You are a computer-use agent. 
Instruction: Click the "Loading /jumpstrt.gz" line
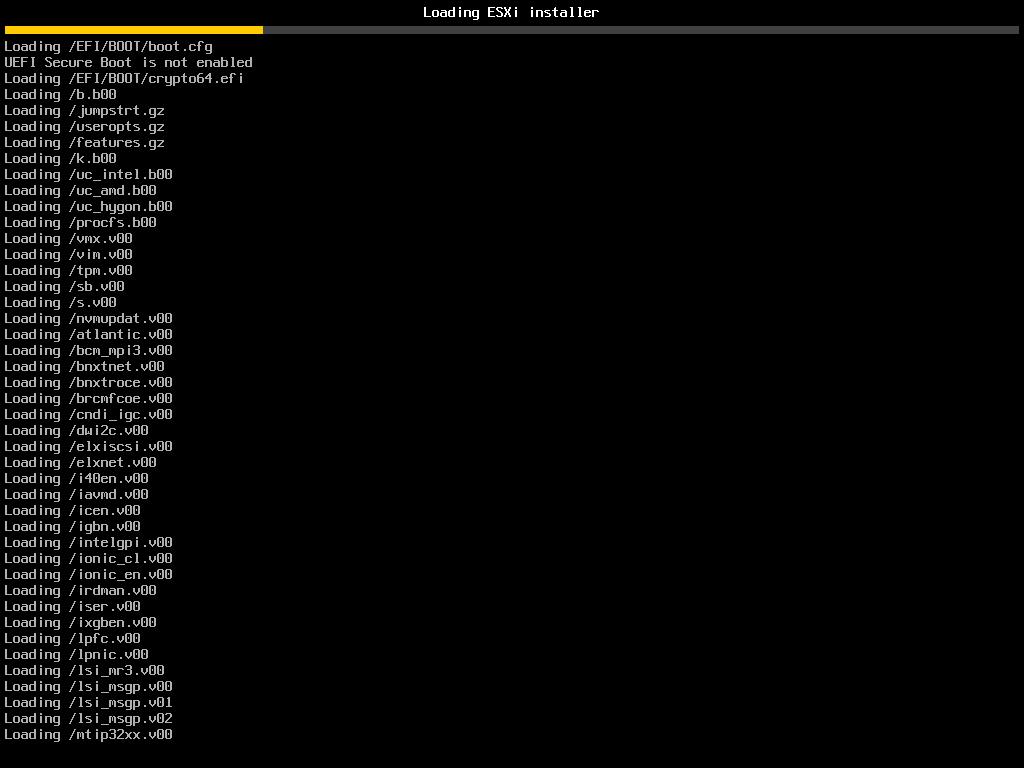tap(84, 110)
